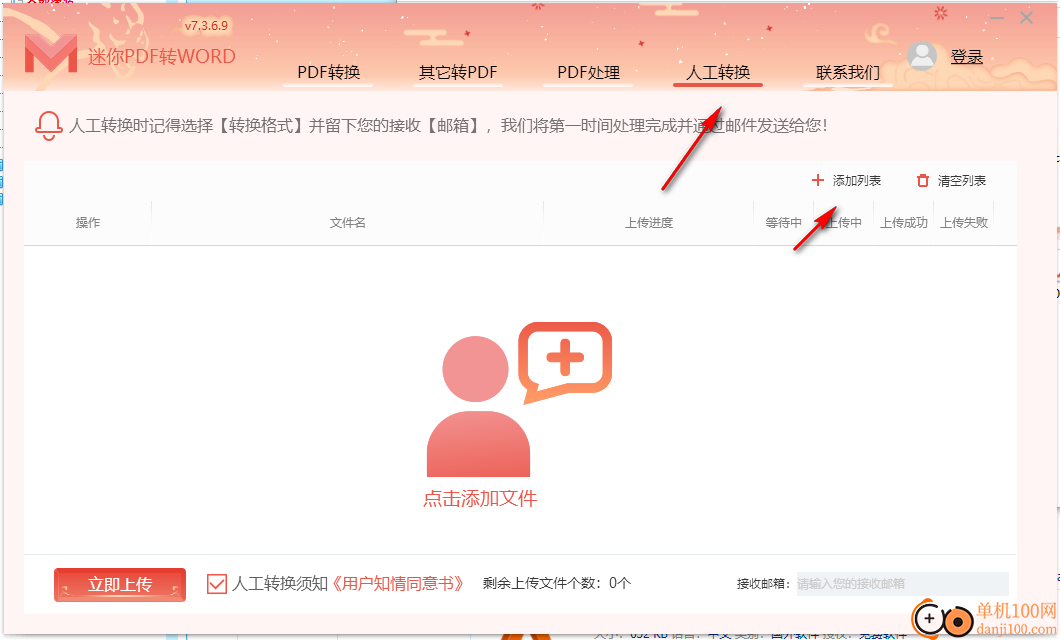
Task: Open the PDF处理 tab
Action: (588, 72)
